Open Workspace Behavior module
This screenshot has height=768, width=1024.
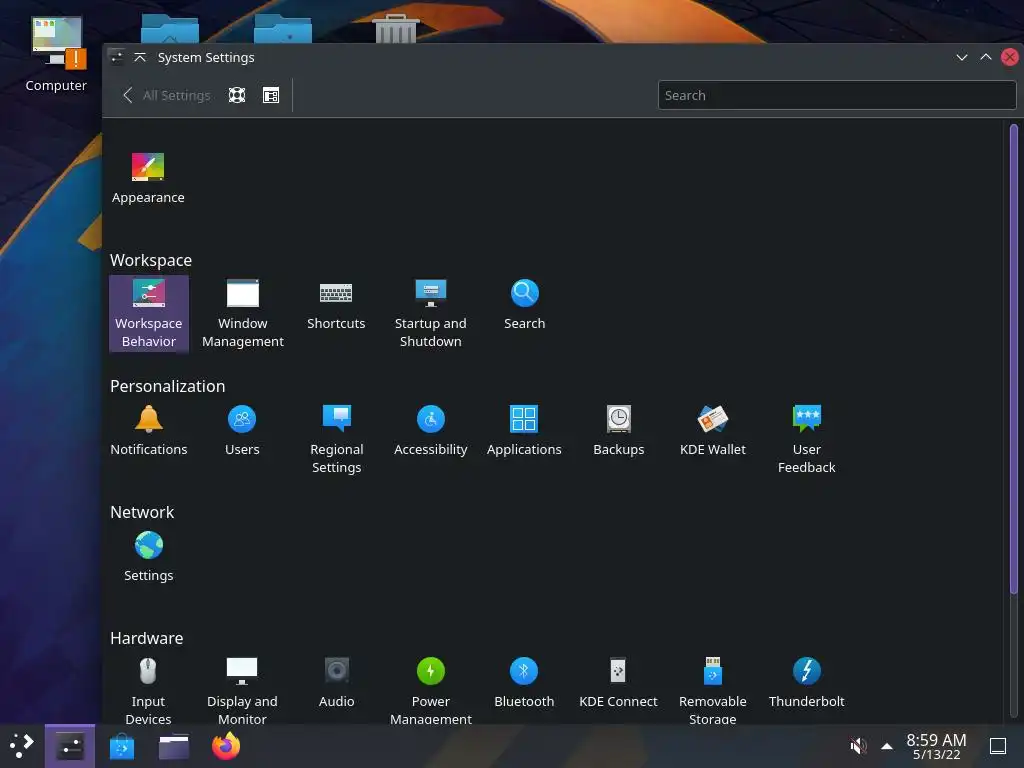149,314
